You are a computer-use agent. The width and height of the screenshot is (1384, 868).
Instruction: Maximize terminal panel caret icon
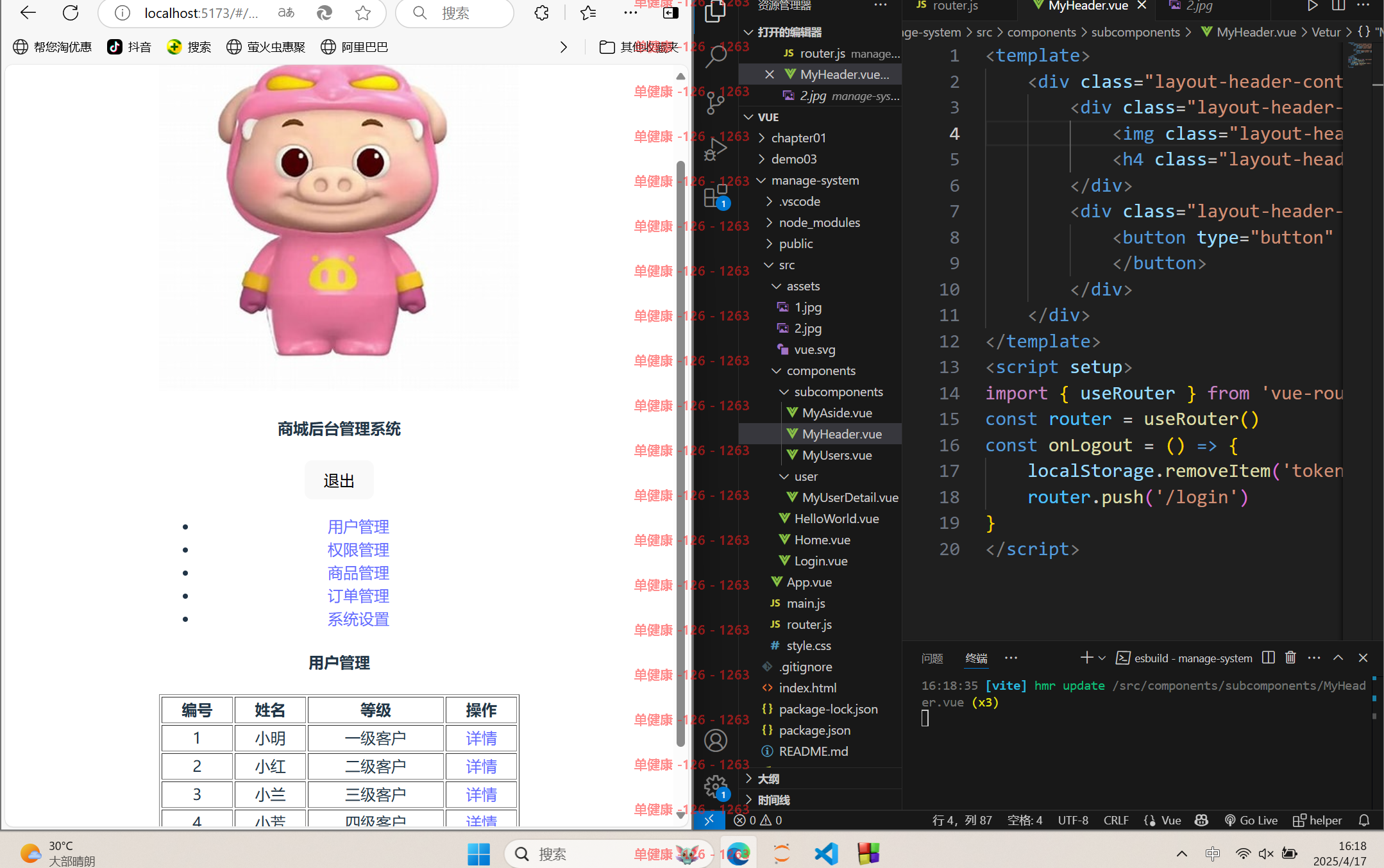click(1338, 658)
